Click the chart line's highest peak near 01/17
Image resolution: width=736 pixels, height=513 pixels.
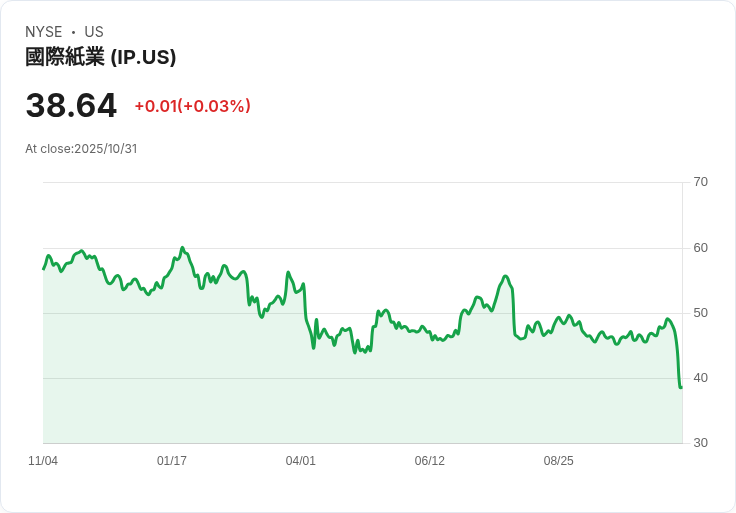[x=182, y=248]
